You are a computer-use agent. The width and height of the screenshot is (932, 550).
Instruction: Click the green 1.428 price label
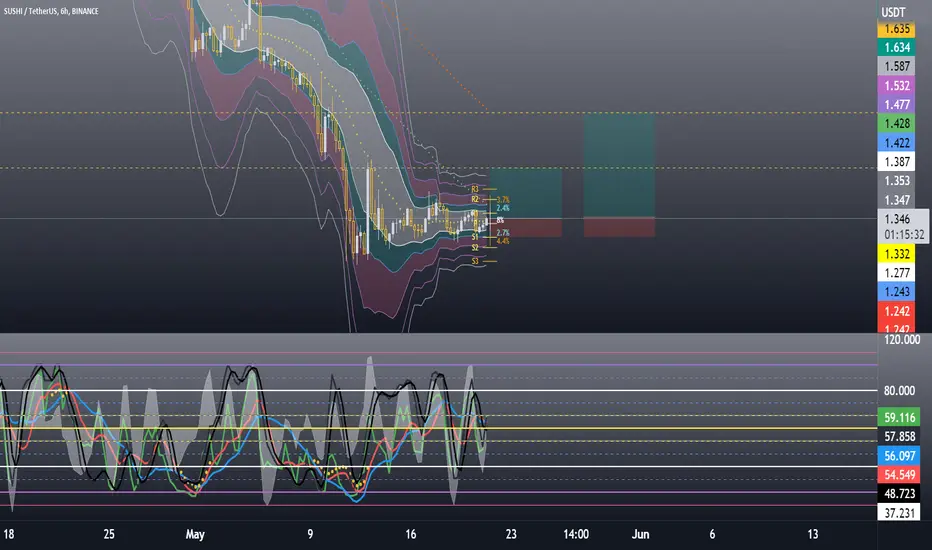[x=896, y=124]
